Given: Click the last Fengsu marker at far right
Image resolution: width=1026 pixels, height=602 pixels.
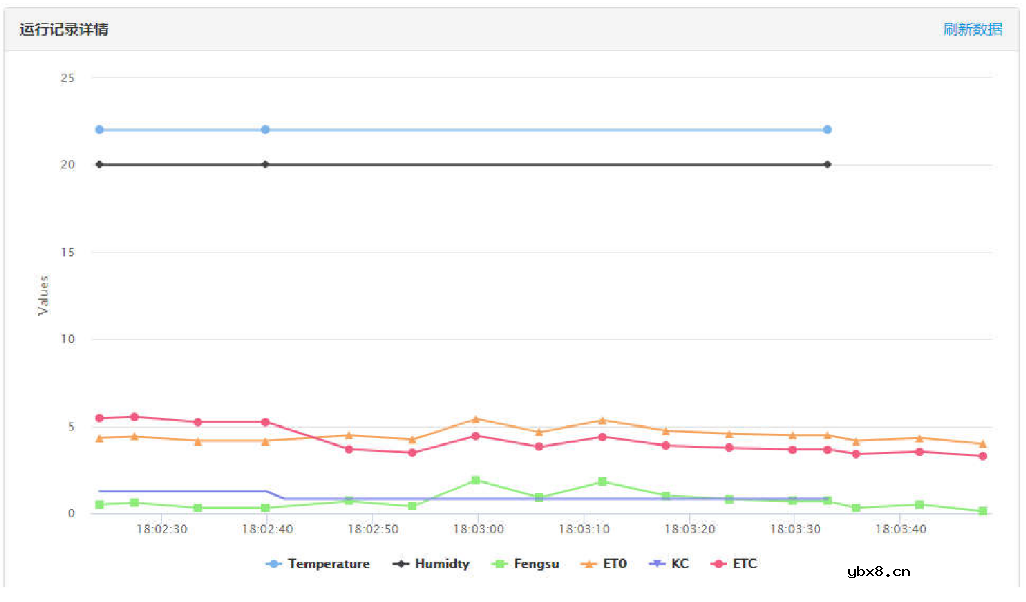Looking at the screenshot, I should tap(983, 511).
